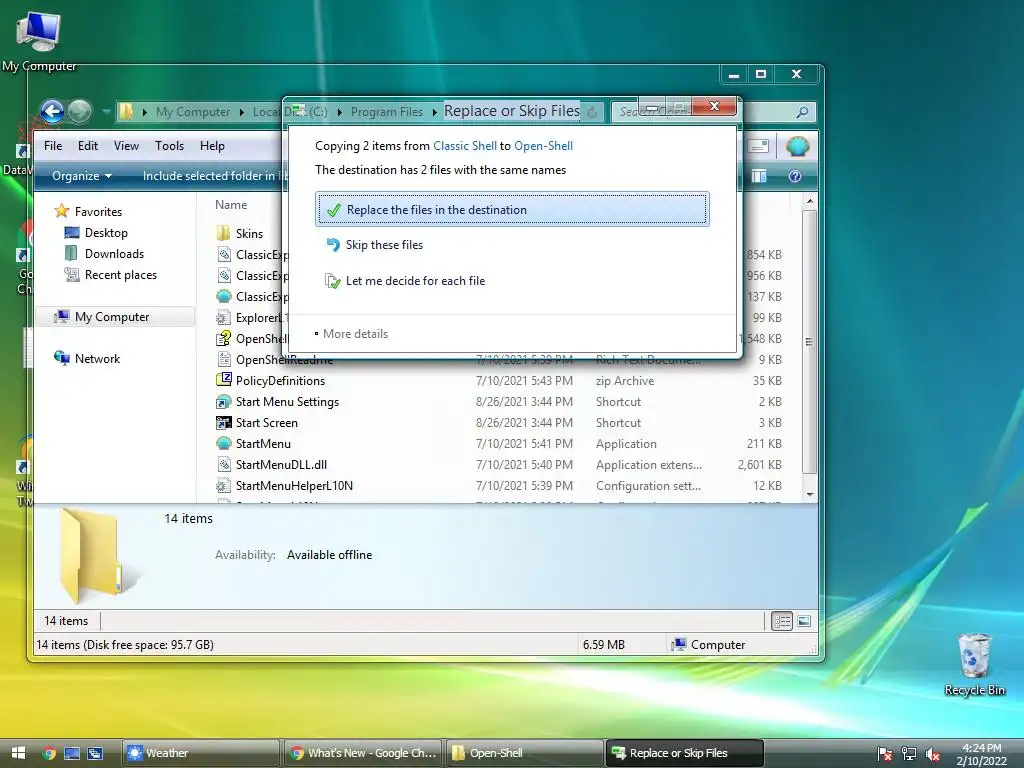Click Program Files in the address bar
The height and width of the screenshot is (768, 1024).
(387, 112)
